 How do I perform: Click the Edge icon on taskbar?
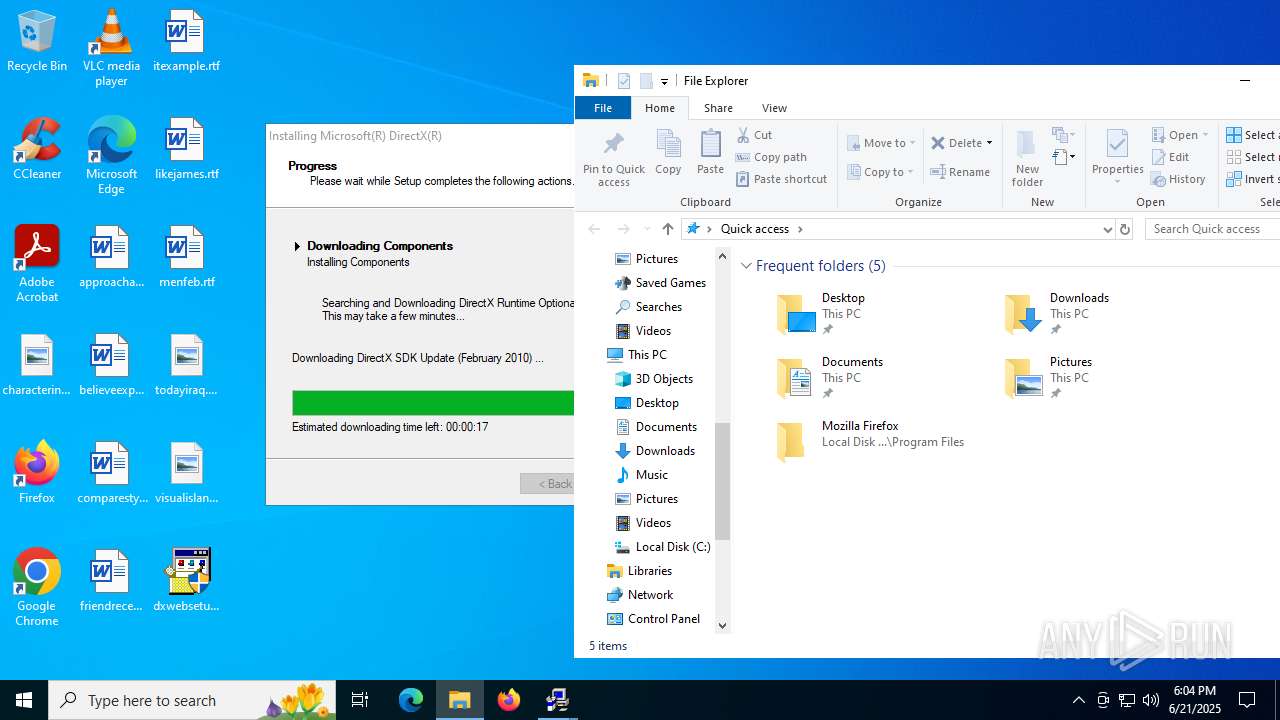[411, 700]
